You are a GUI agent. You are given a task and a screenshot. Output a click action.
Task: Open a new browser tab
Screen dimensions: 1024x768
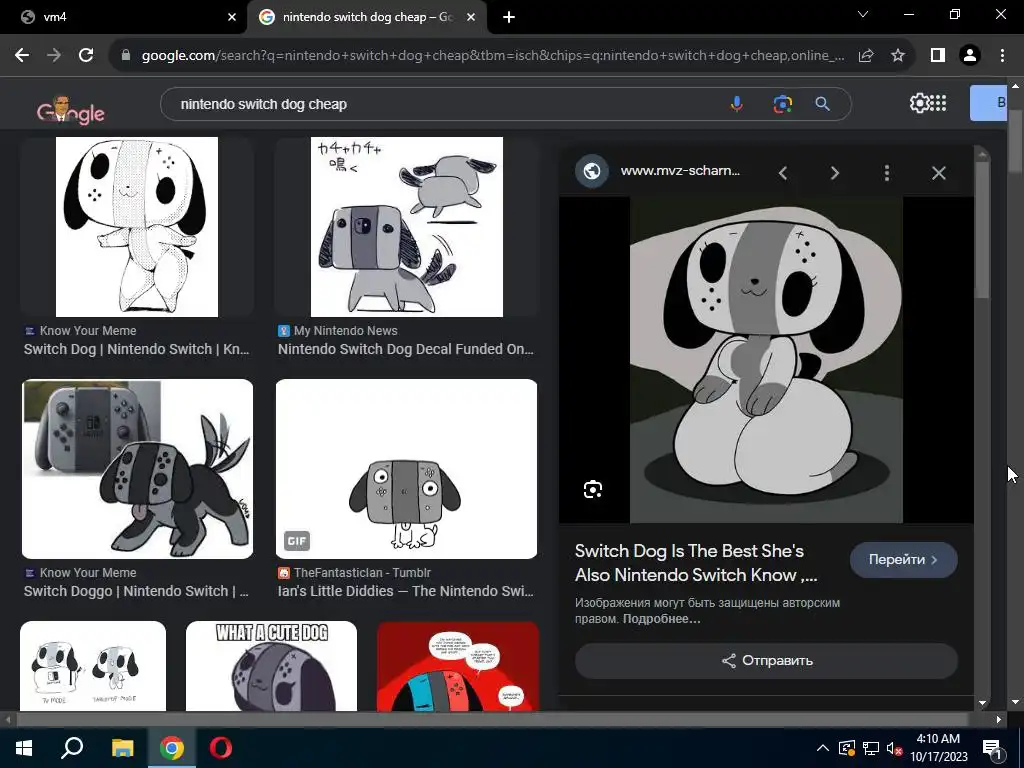tap(509, 18)
